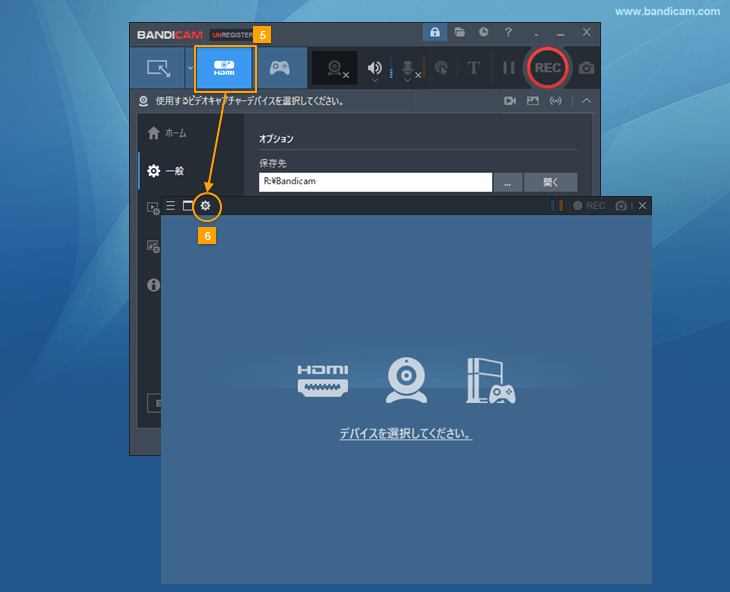Select screen recording mode in Bandicam
The height and width of the screenshot is (592, 730).
coord(158,68)
